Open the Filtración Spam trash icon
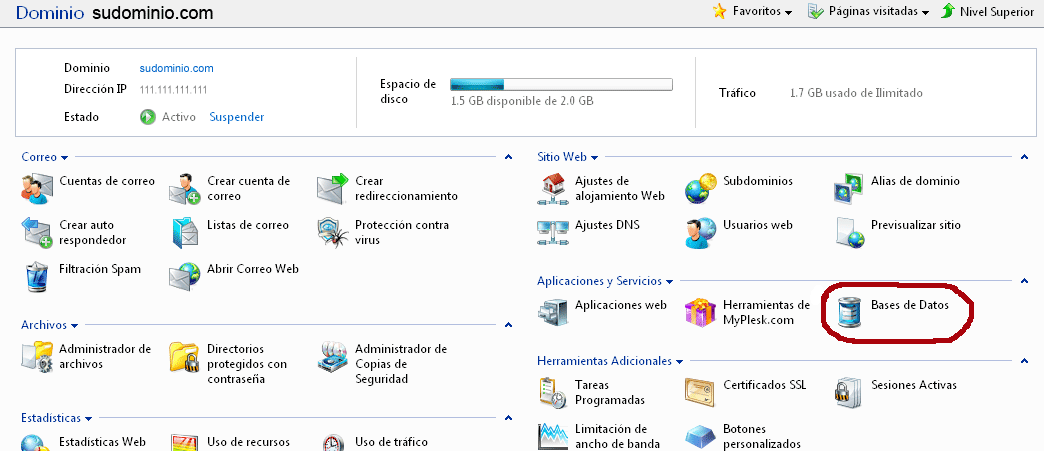Screen dimensions: 1044x451 37,275
